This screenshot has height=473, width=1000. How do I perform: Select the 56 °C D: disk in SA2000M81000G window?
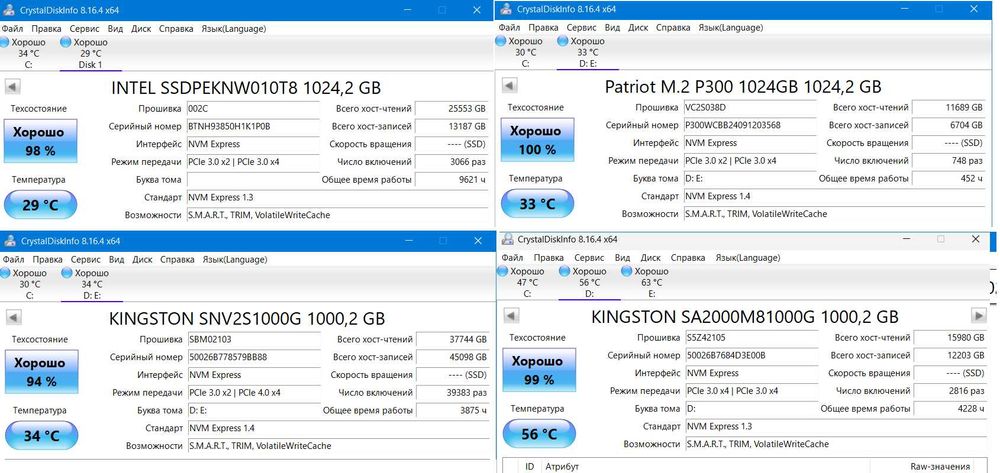pos(589,282)
